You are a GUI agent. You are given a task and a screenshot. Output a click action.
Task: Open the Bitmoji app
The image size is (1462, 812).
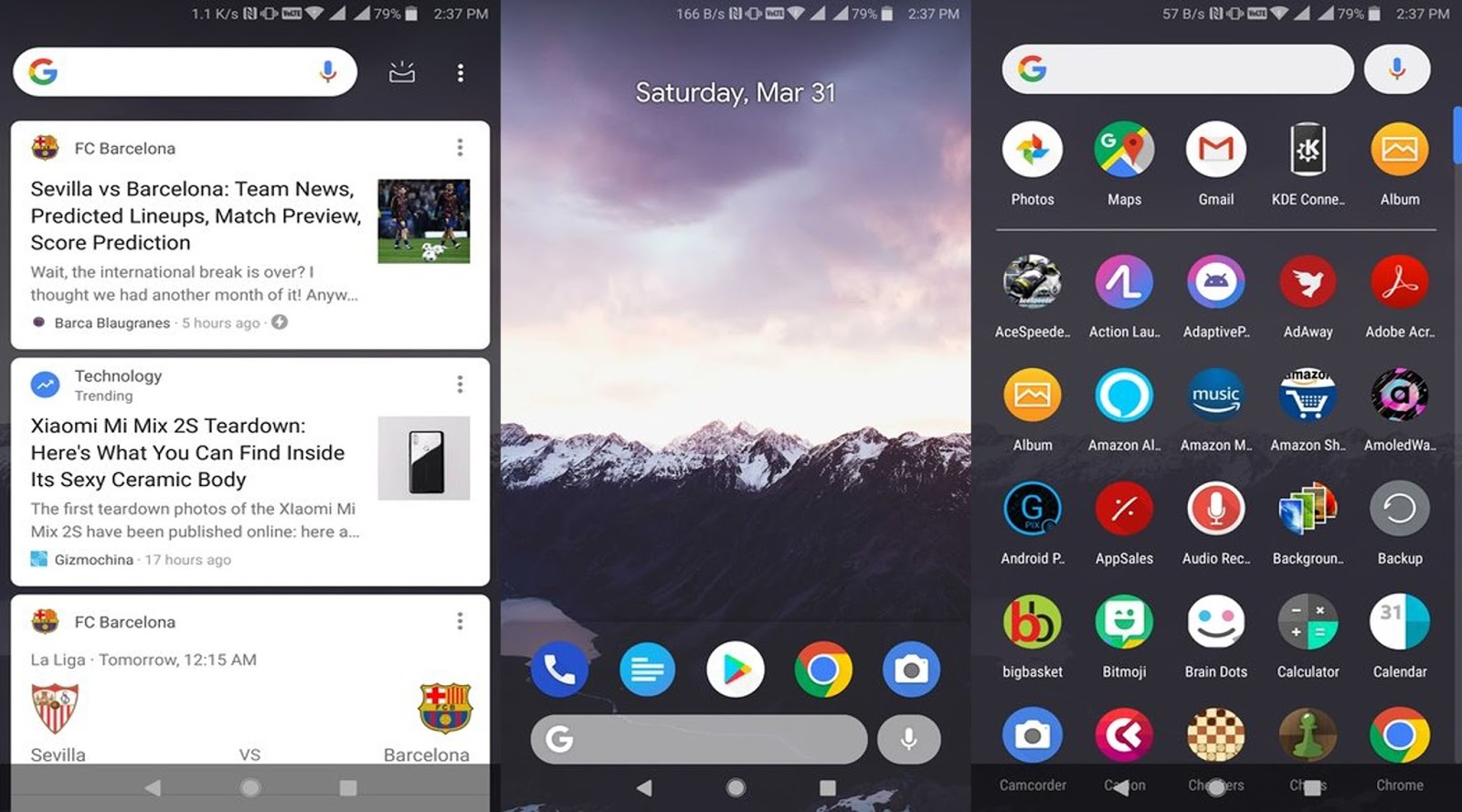(x=1124, y=636)
